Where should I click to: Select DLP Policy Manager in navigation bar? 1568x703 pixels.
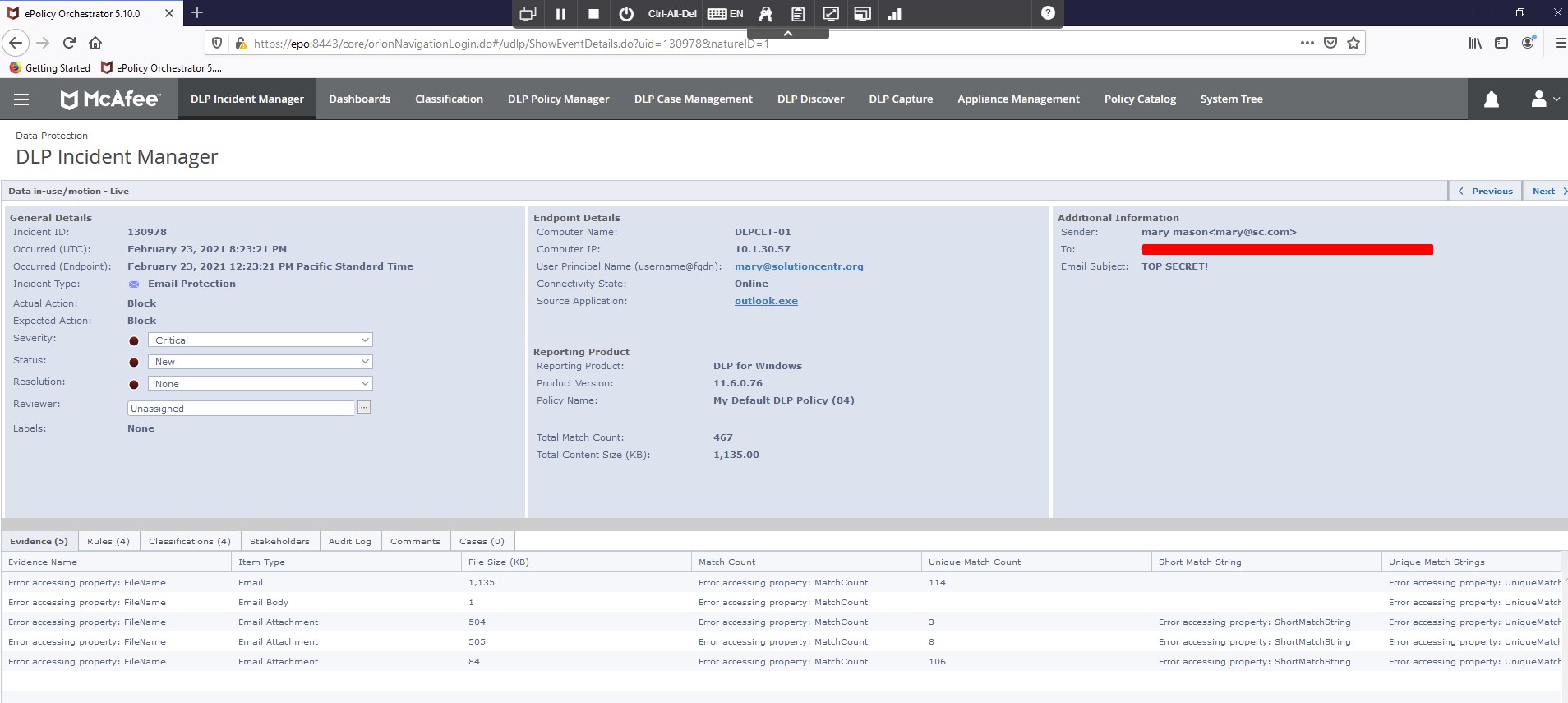coord(558,99)
